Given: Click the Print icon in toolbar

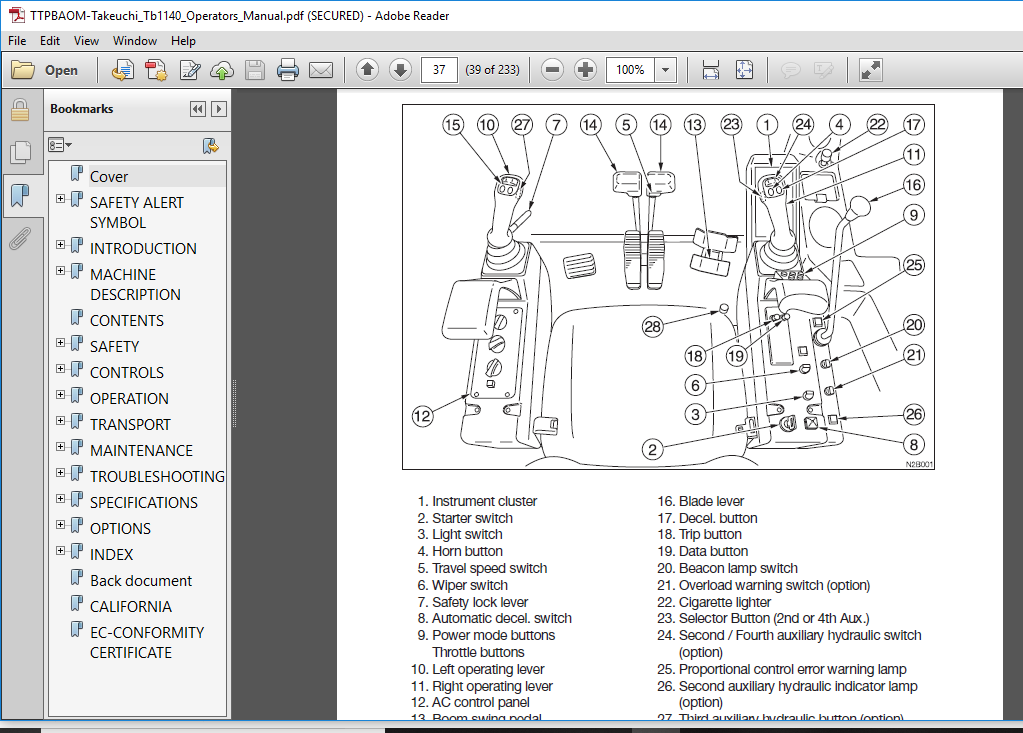Looking at the screenshot, I should coord(288,70).
